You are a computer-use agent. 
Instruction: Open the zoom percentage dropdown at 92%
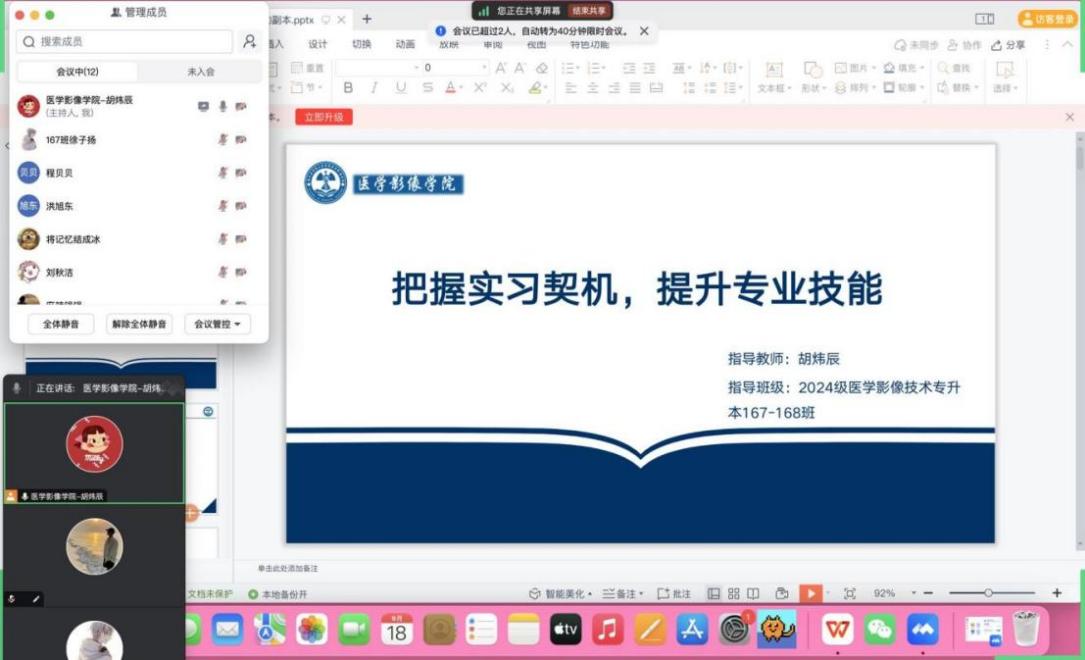(889, 593)
